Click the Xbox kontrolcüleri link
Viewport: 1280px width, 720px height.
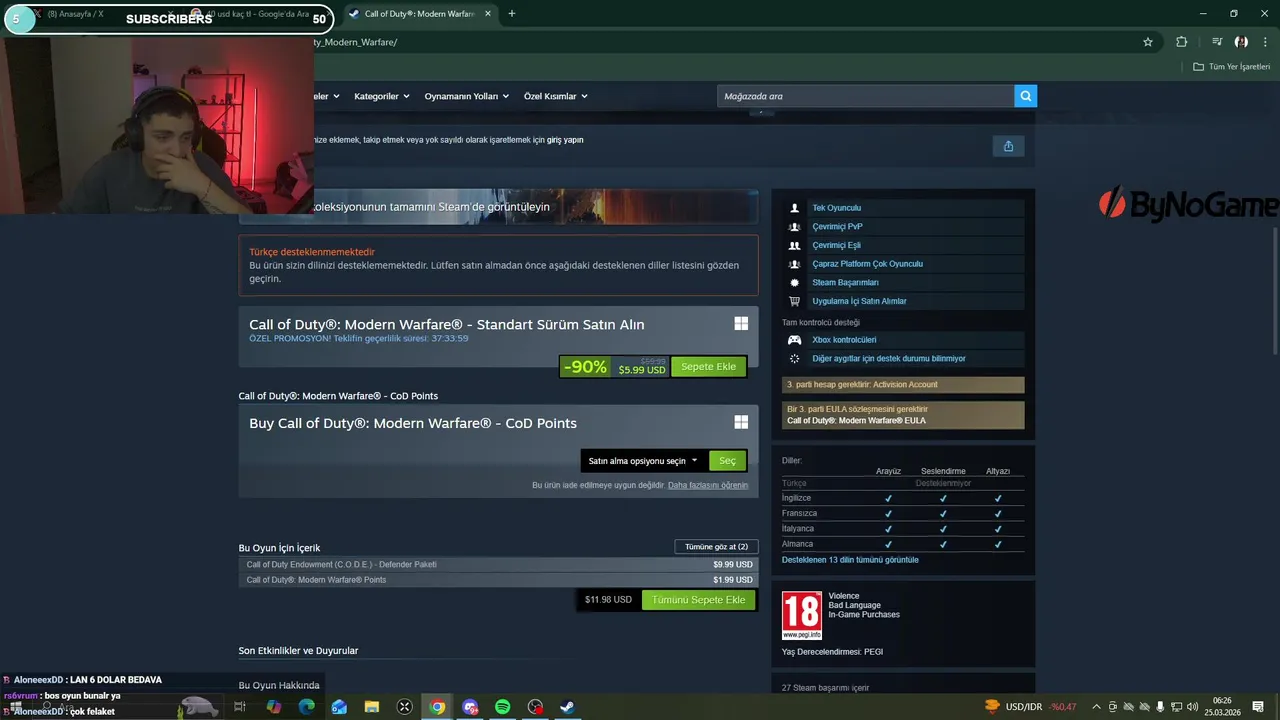pos(844,340)
